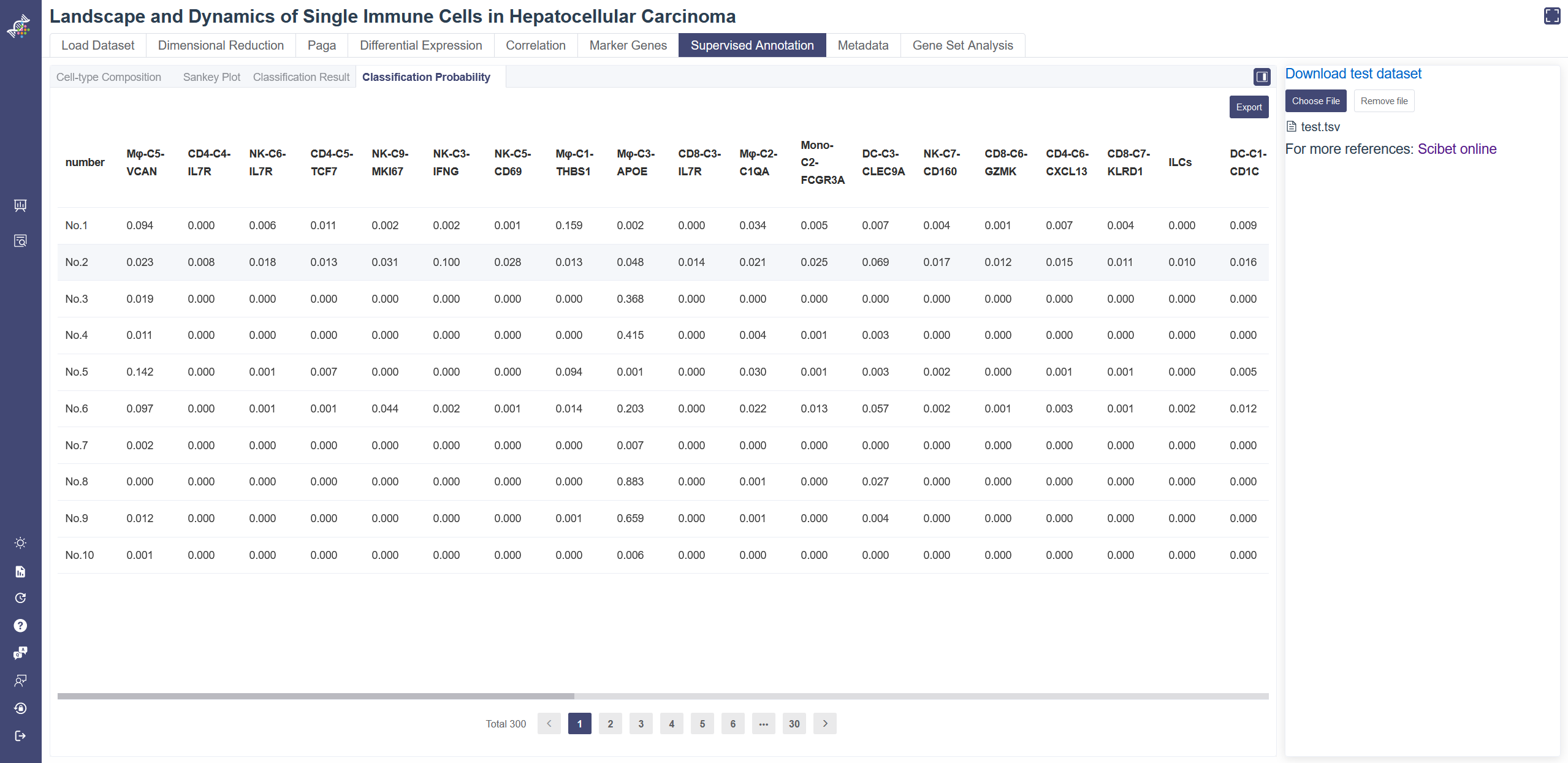Select page 3 in pagination
The width and height of the screenshot is (1568, 763).
pos(641,723)
